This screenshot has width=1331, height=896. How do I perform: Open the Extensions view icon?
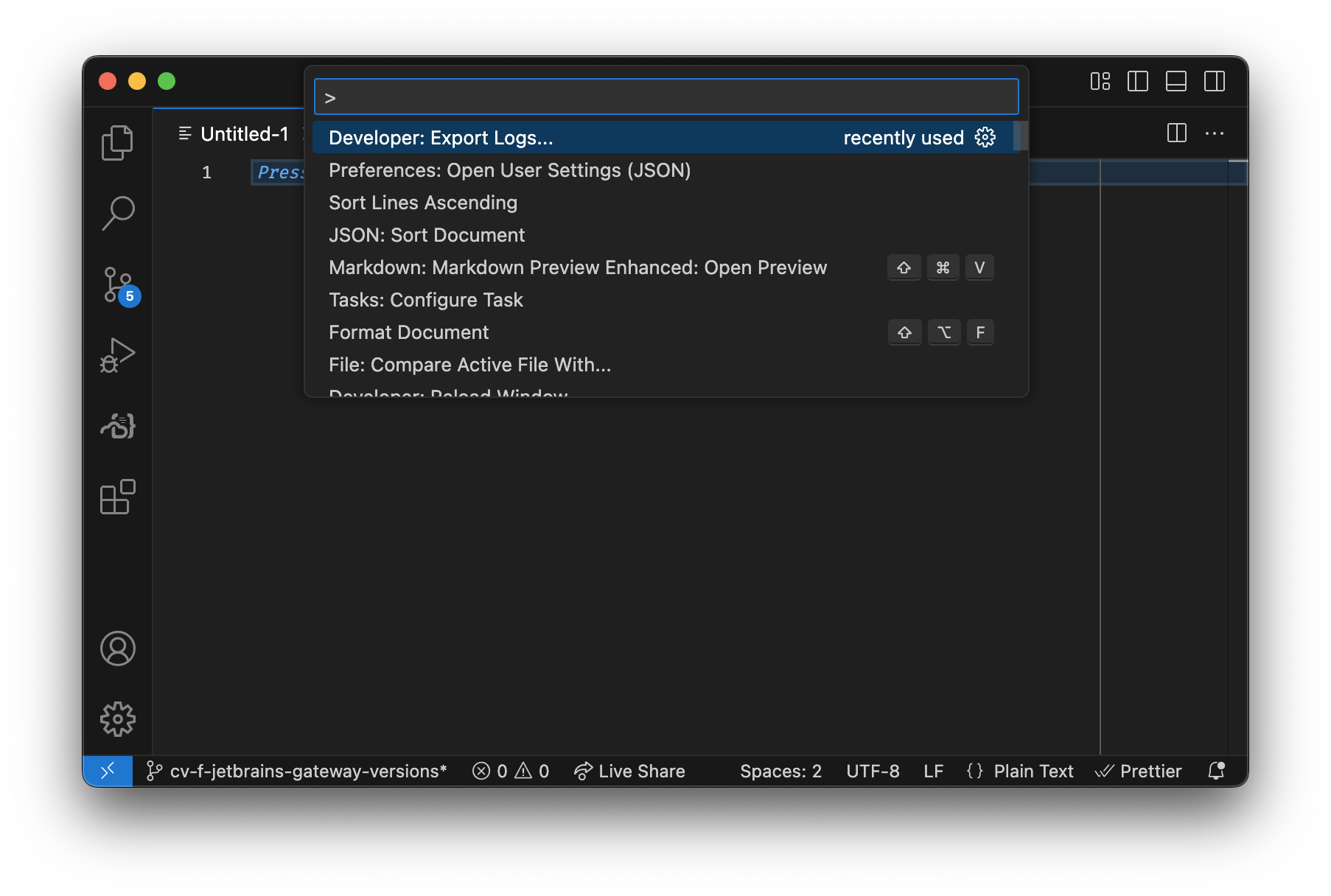pos(117,497)
